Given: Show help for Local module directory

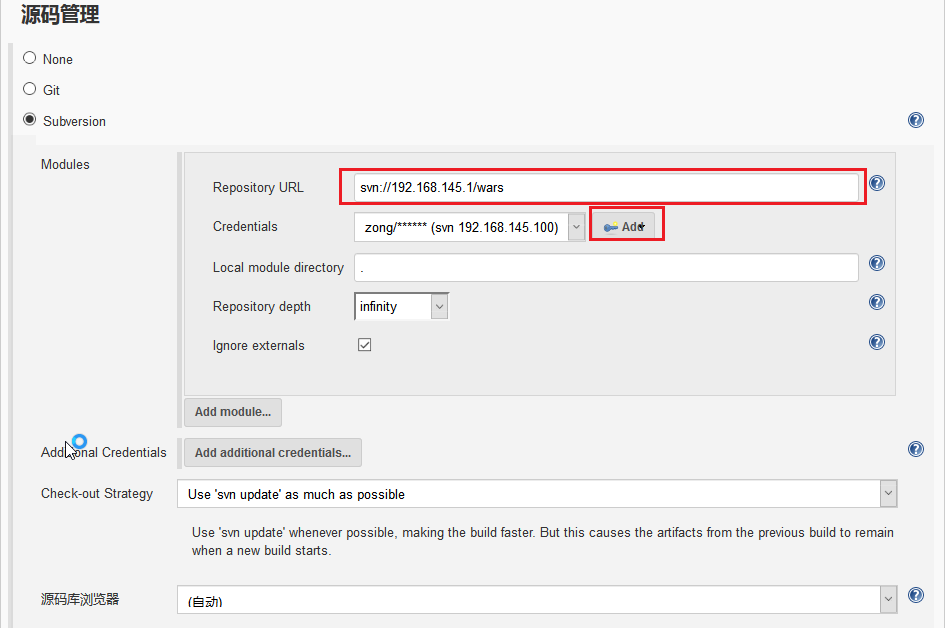Looking at the screenshot, I should click(x=877, y=263).
